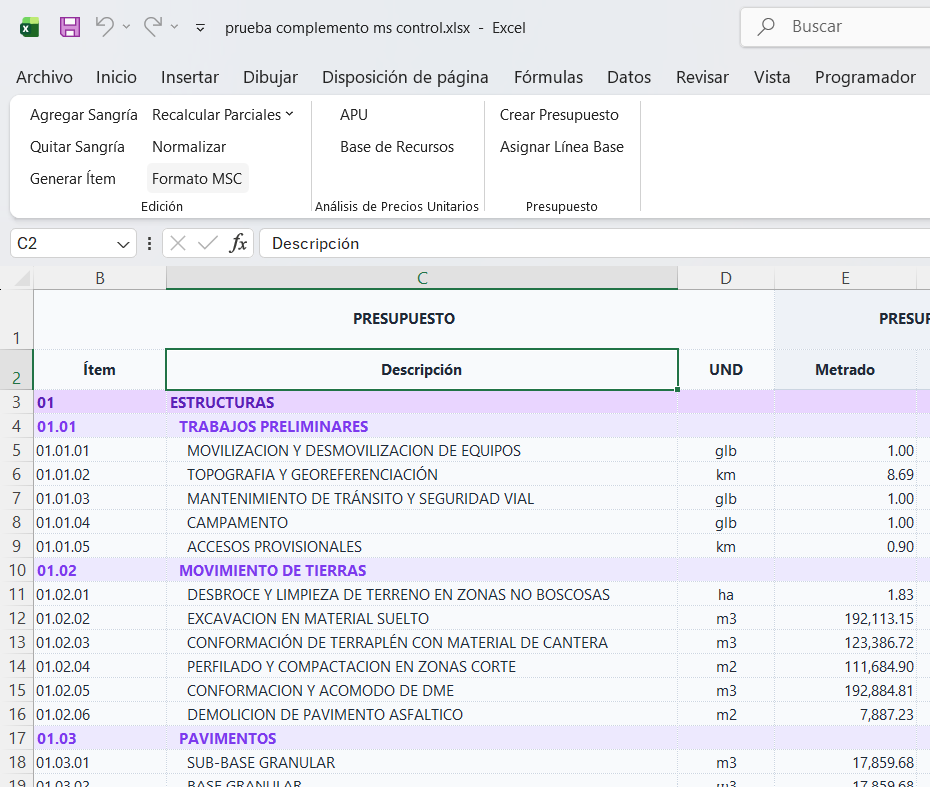
Task: Select row 10 header
Action: click(x=17, y=570)
